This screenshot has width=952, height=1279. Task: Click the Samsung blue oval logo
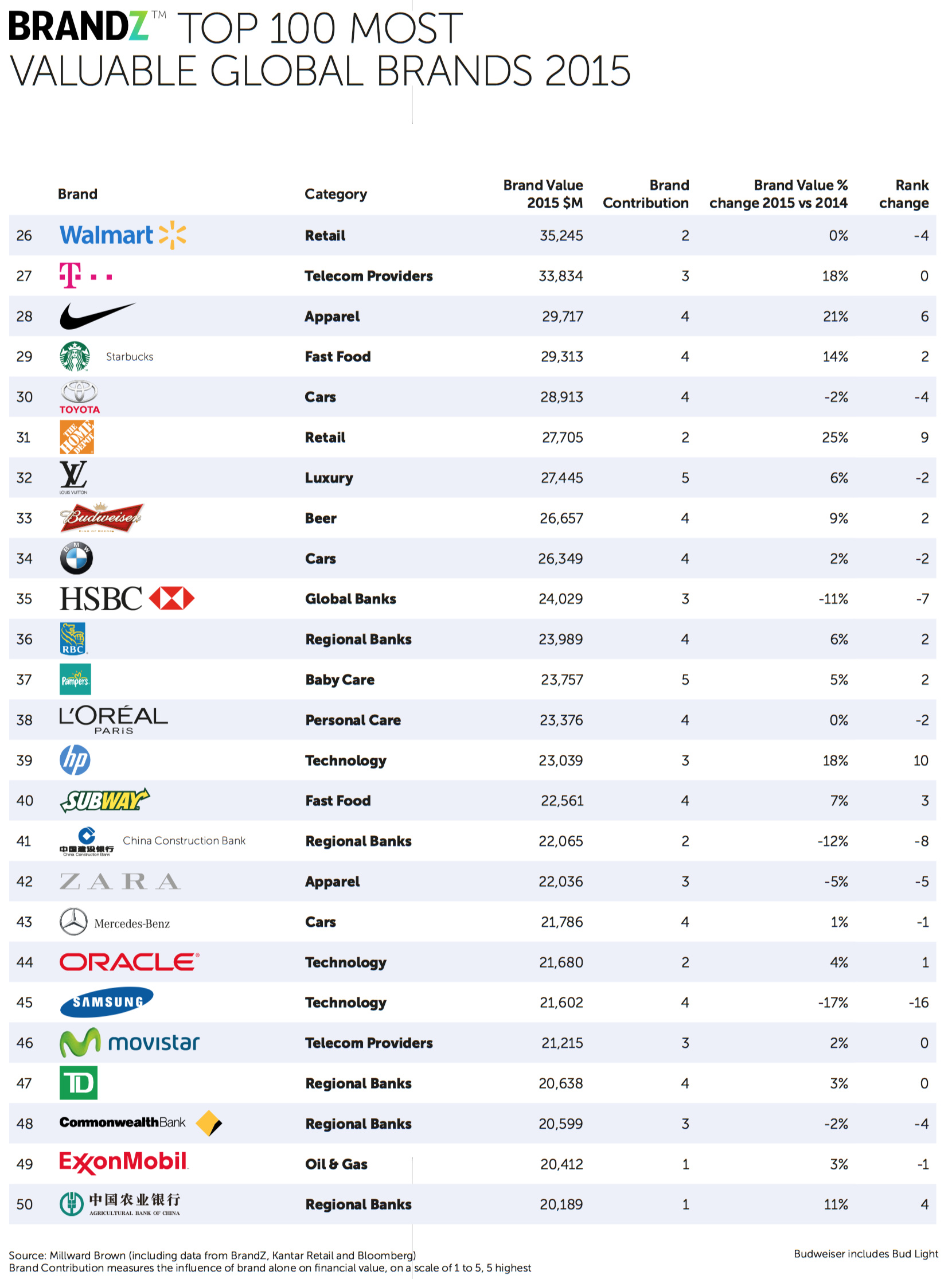107,1002
